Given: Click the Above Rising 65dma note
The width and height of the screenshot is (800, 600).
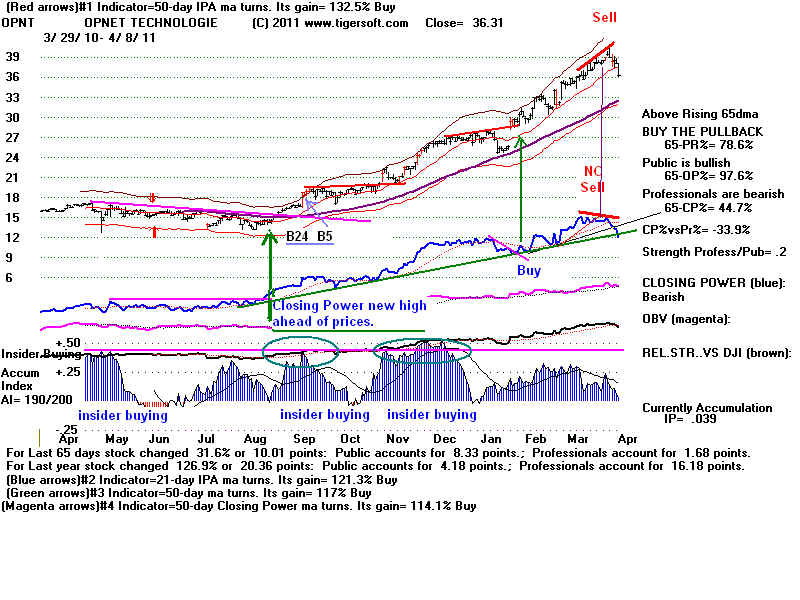Looking at the screenshot, I should pos(700,114).
